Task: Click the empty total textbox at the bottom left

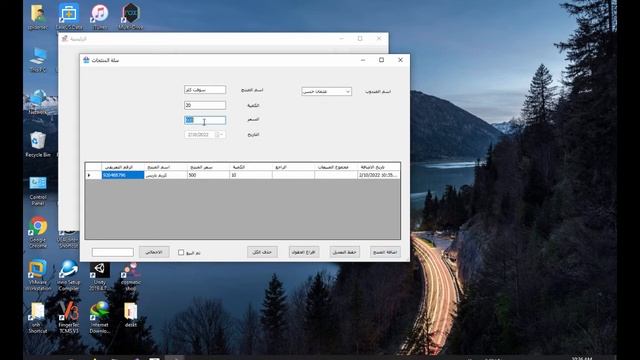Action: click(113, 252)
